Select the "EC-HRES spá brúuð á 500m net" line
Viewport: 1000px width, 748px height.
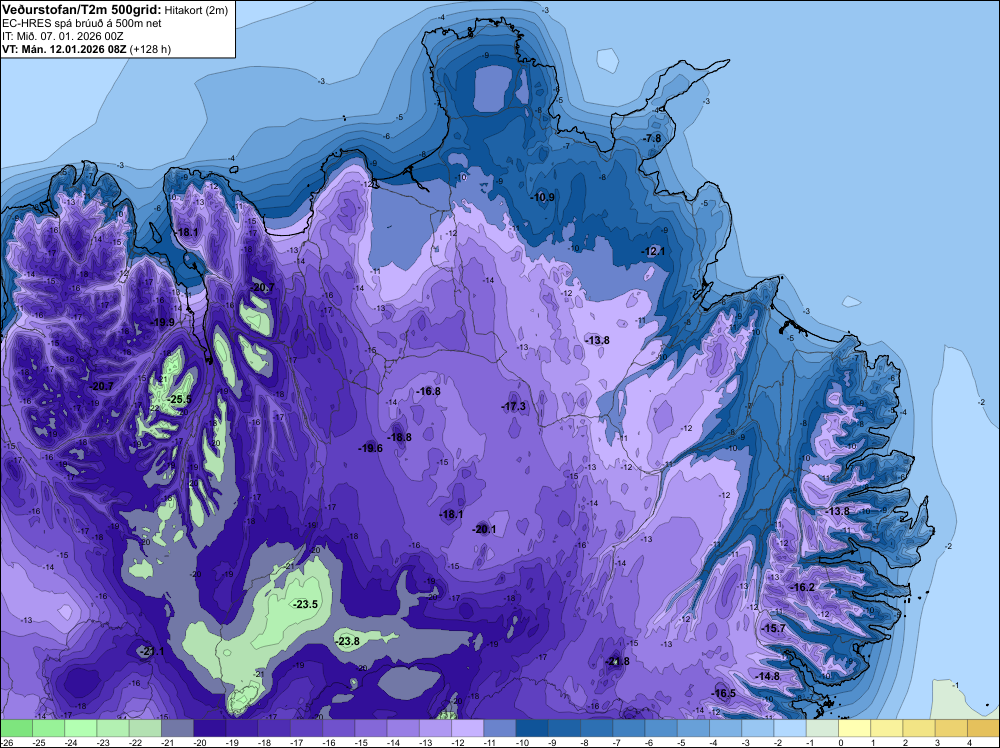point(82,23)
